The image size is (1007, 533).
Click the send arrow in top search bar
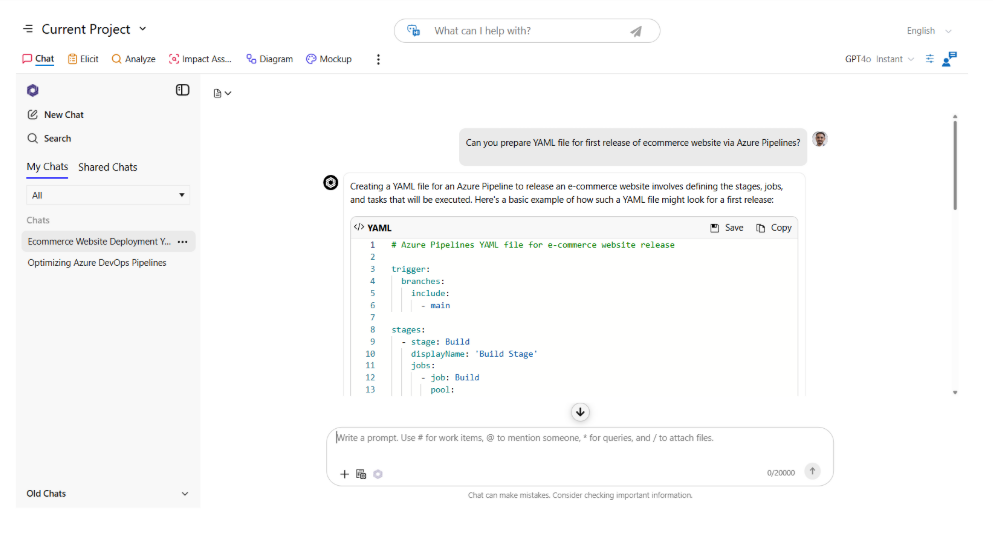pos(636,31)
